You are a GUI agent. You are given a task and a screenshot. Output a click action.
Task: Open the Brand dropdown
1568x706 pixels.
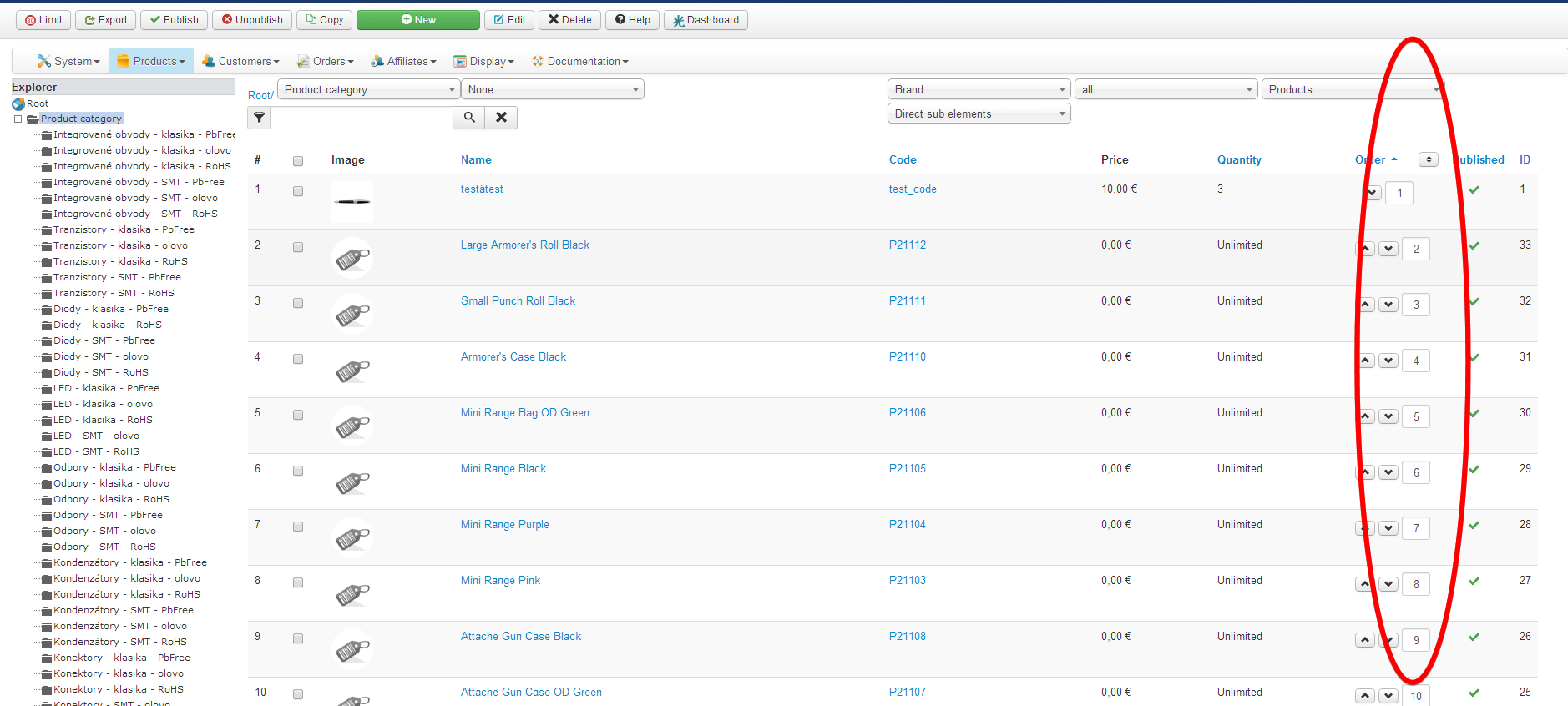pyautogui.click(x=979, y=89)
